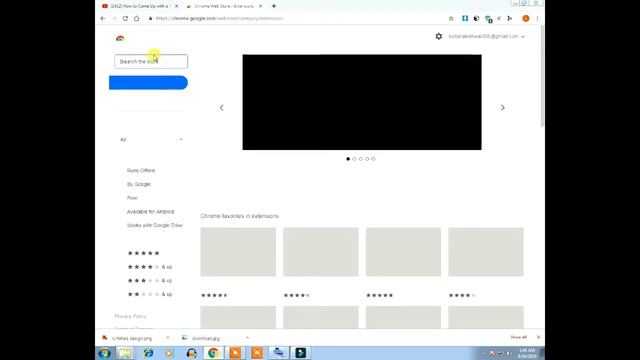Close the Chrome Web Store tab
Image resolution: width=640 pixels, height=360 pixels.
pyautogui.click(x=260, y=6)
